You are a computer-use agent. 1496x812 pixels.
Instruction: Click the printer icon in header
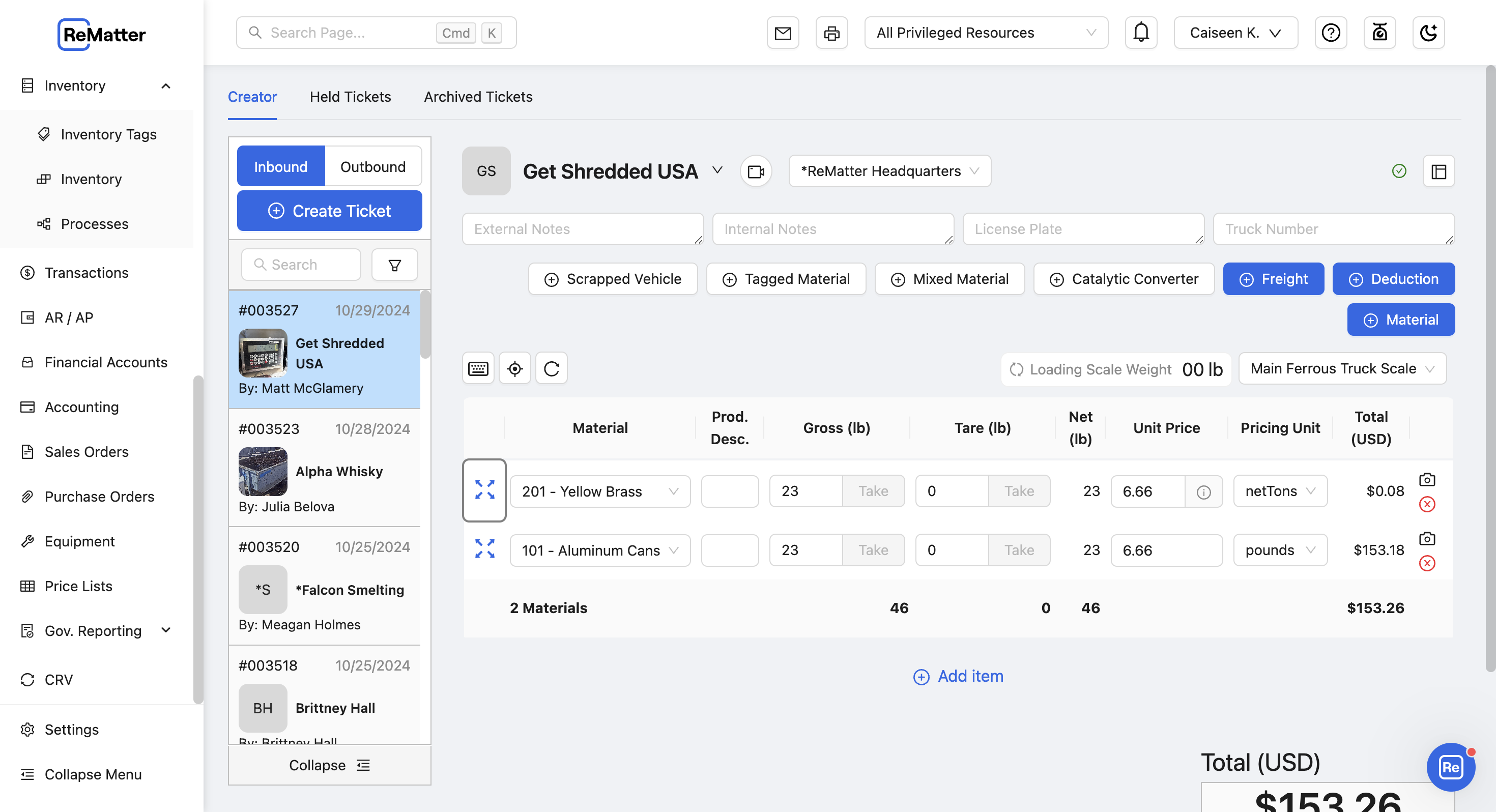[x=831, y=33]
